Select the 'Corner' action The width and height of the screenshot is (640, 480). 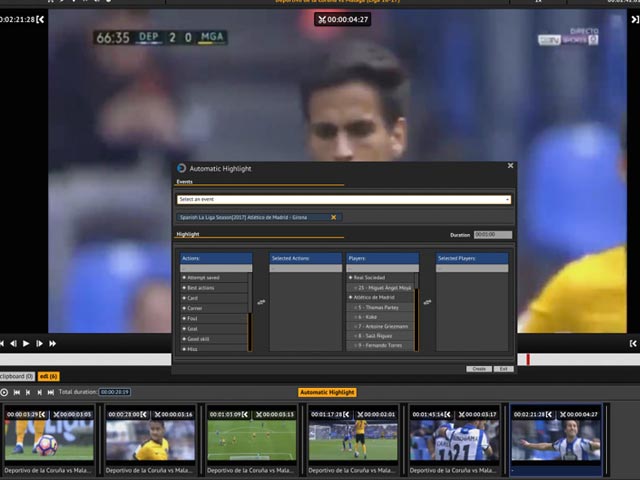[214, 308]
